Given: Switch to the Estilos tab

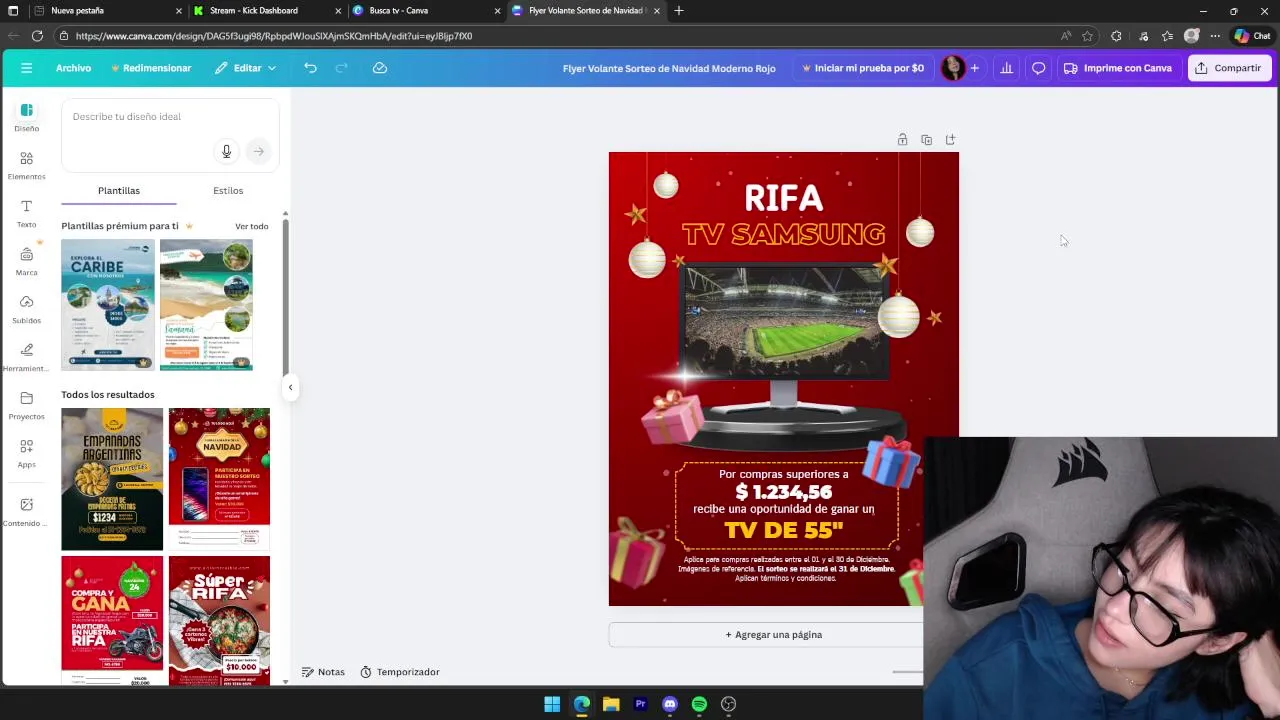Looking at the screenshot, I should [x=228, y=190].
